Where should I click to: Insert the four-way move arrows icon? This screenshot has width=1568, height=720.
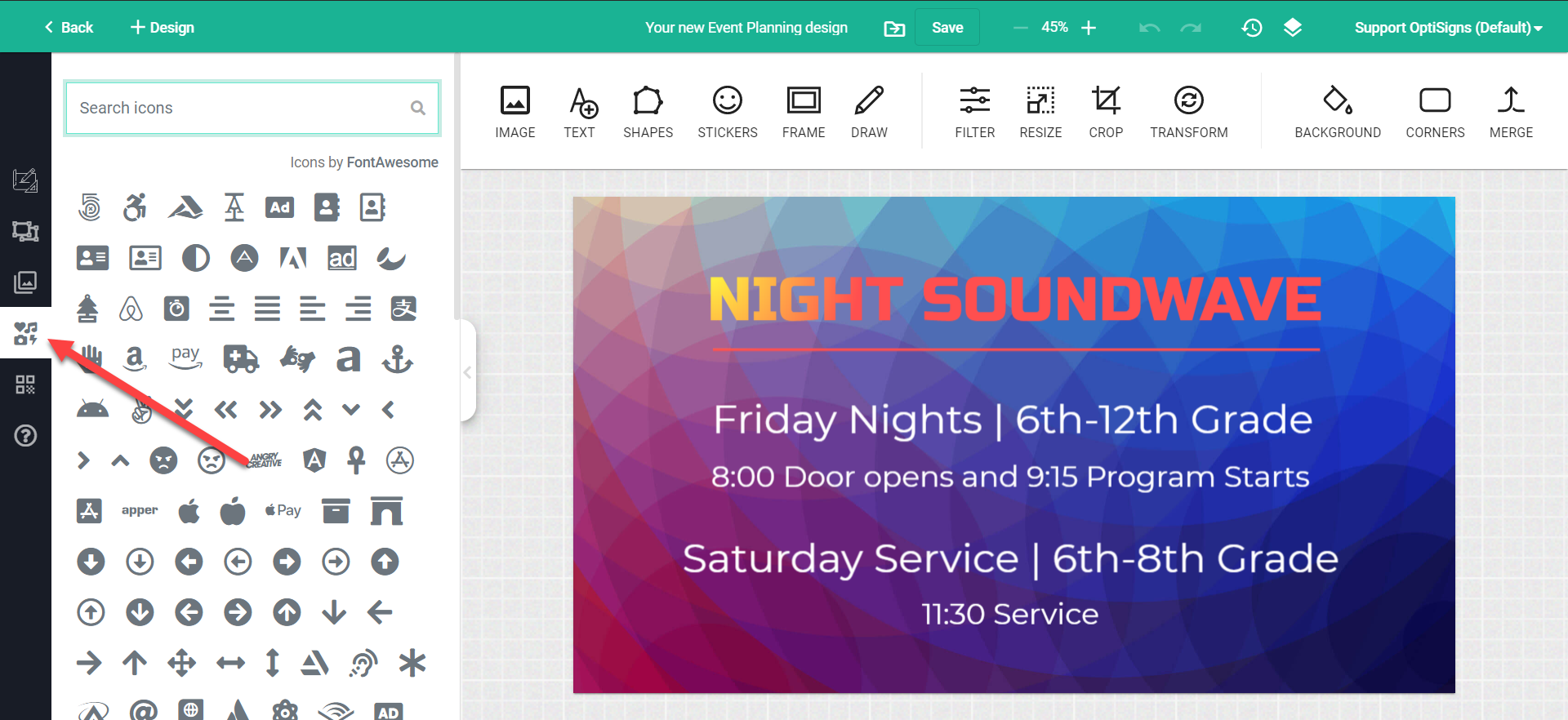pos(181,663)
